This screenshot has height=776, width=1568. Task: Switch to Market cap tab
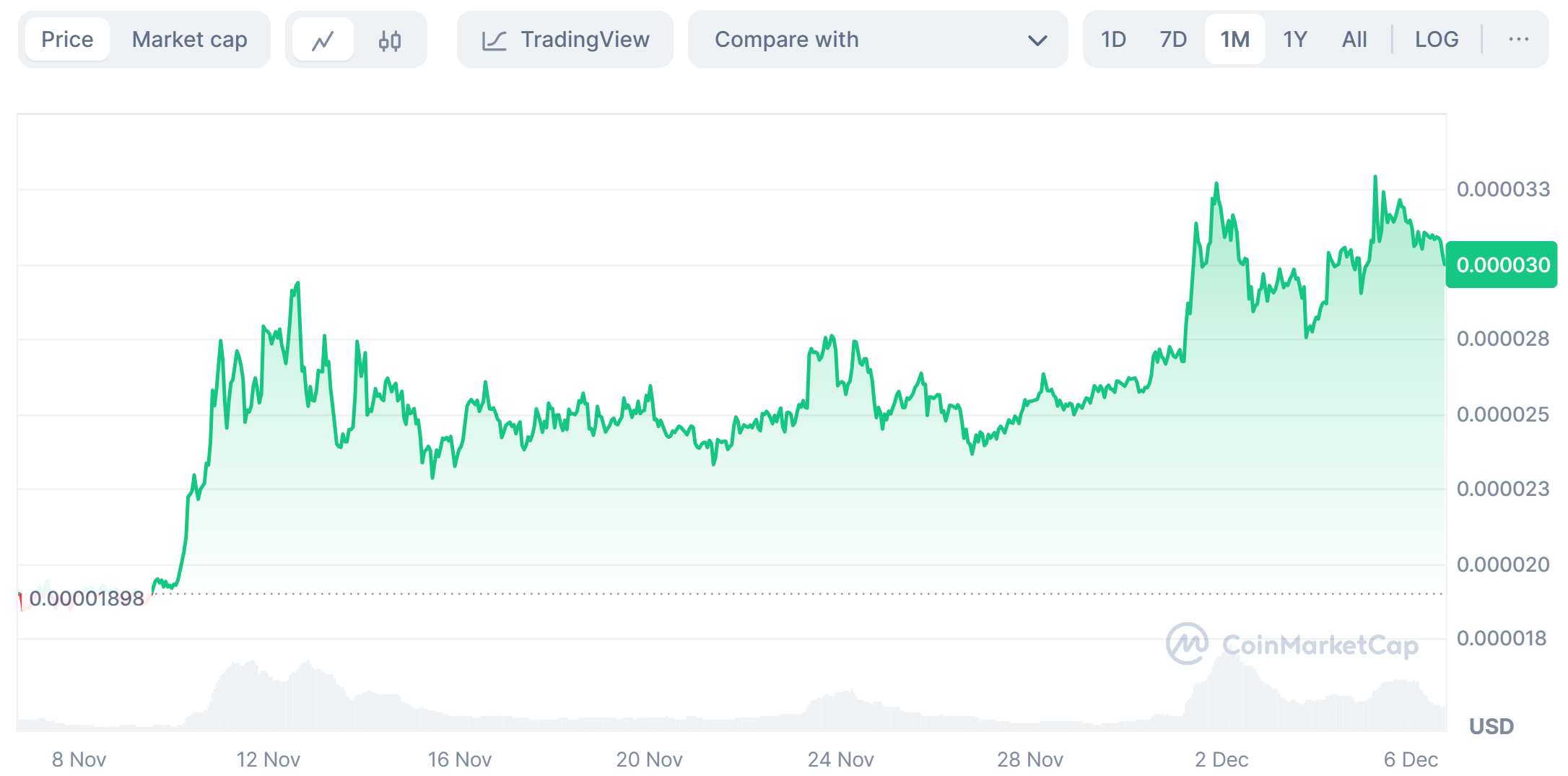pos(189,40)
